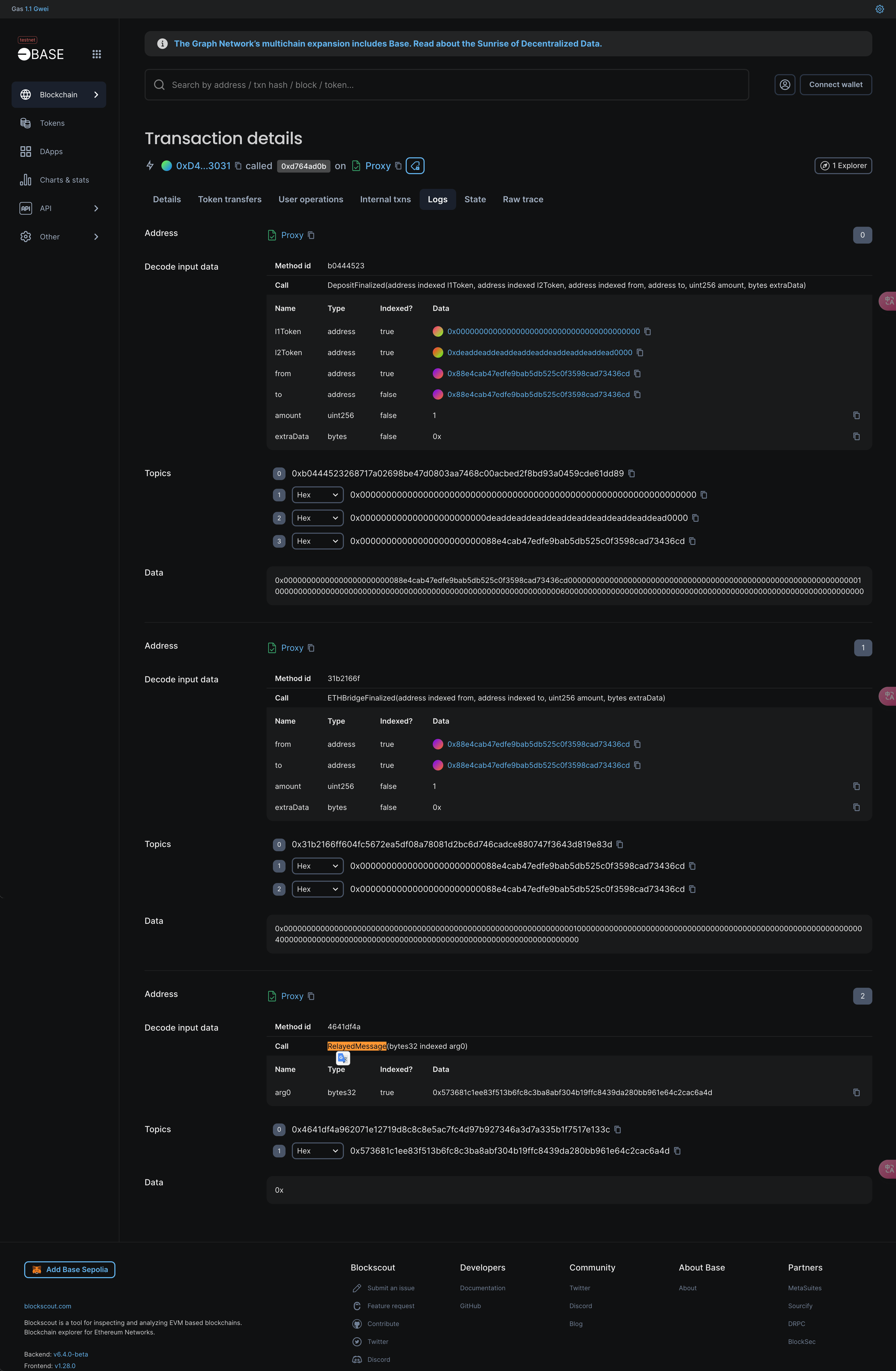Copy from address in ETHBridgeFinalized log
The image size is (896, 1371).
pos(638,744)
